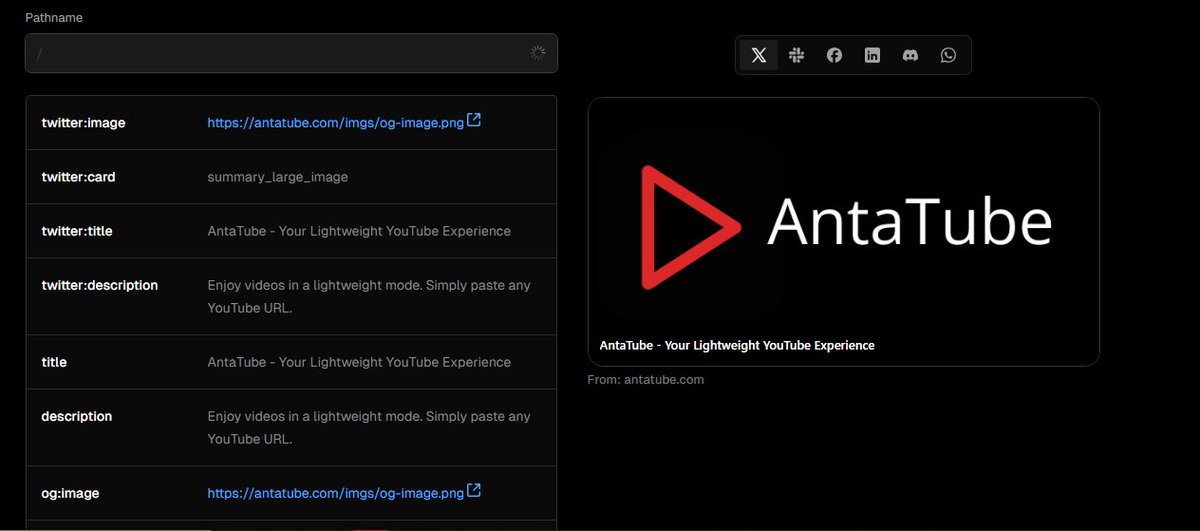Viewport: 1200px width, 531px height.
Task: Switch to the Discord preview icon
Action: 911,55
